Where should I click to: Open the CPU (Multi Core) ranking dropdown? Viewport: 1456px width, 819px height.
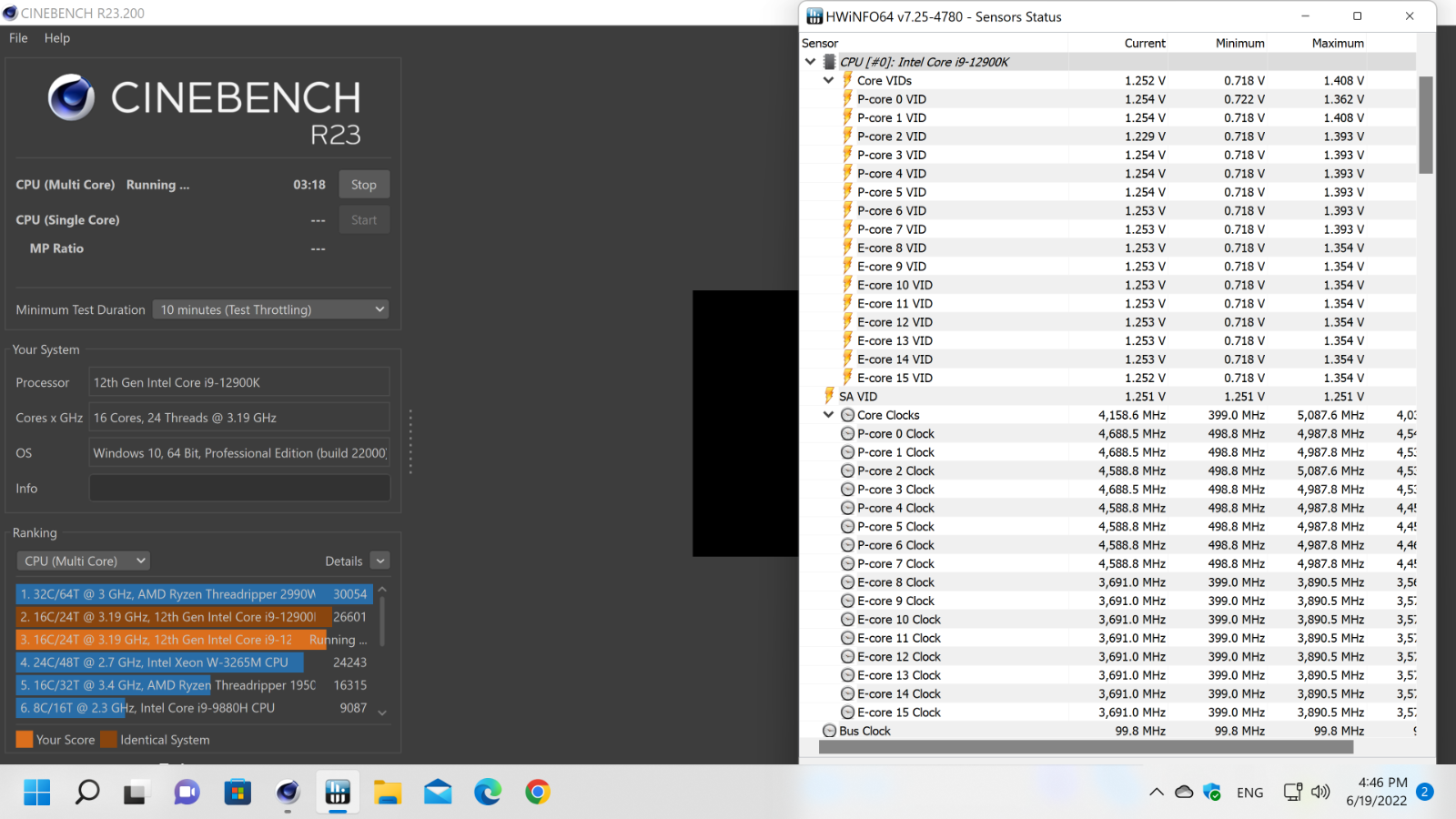point(83,561)
